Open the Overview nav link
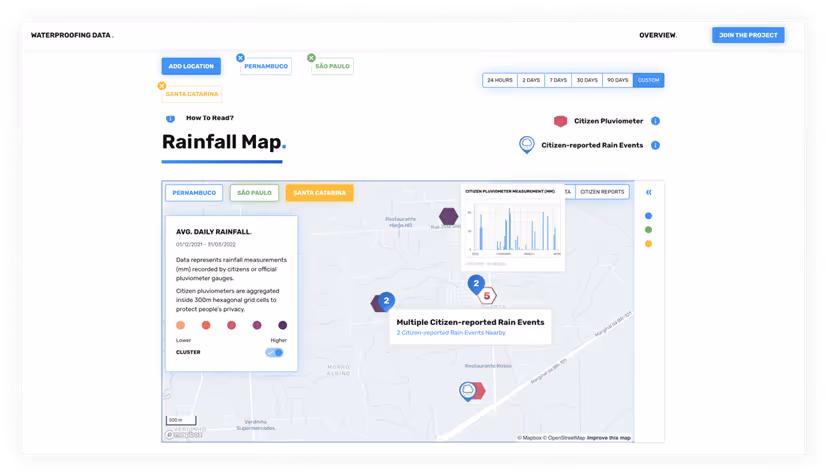Viewport: 826px width, 476px height. 658,35
